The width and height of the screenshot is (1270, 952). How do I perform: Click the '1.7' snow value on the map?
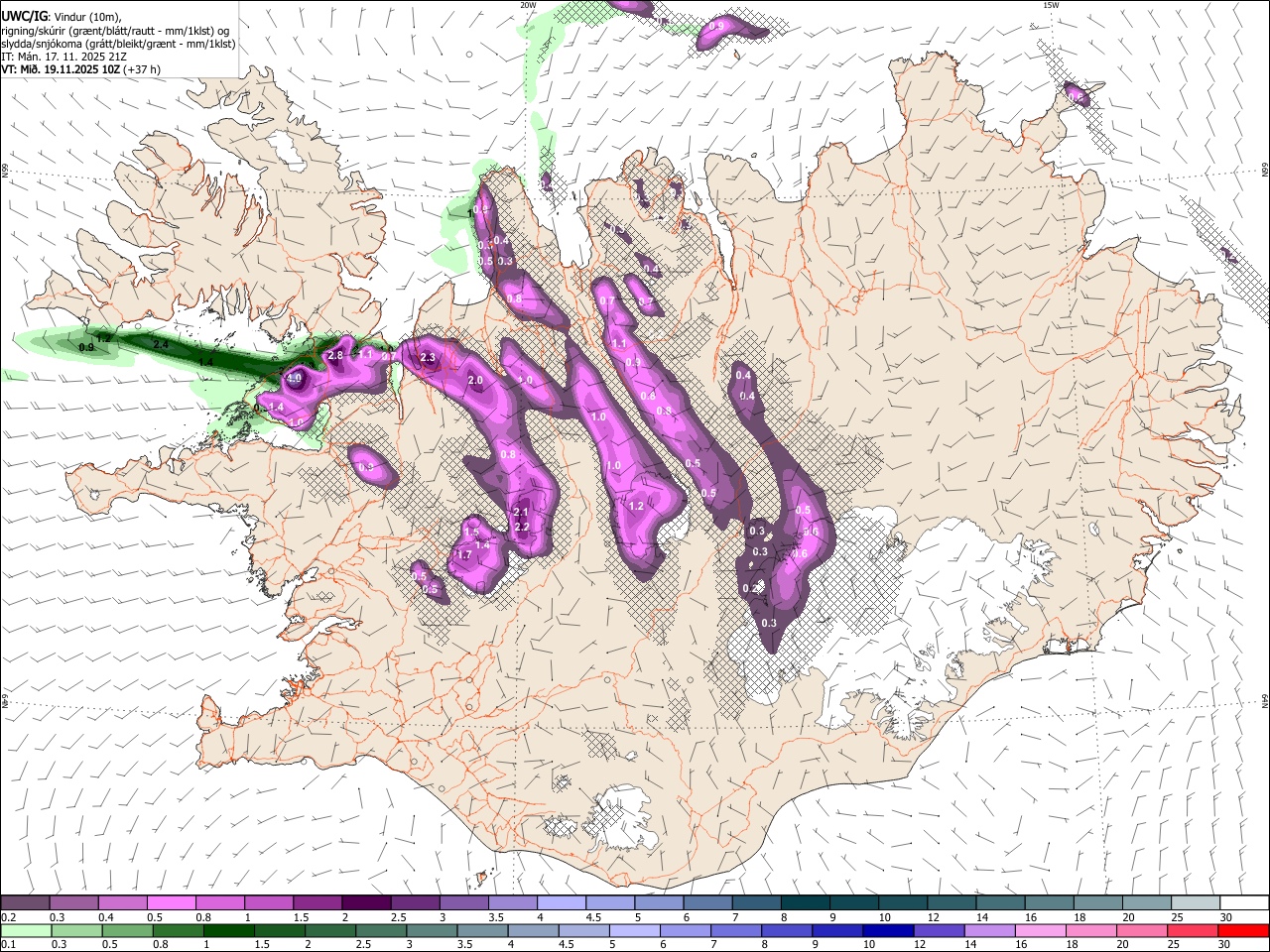point(463,554)
